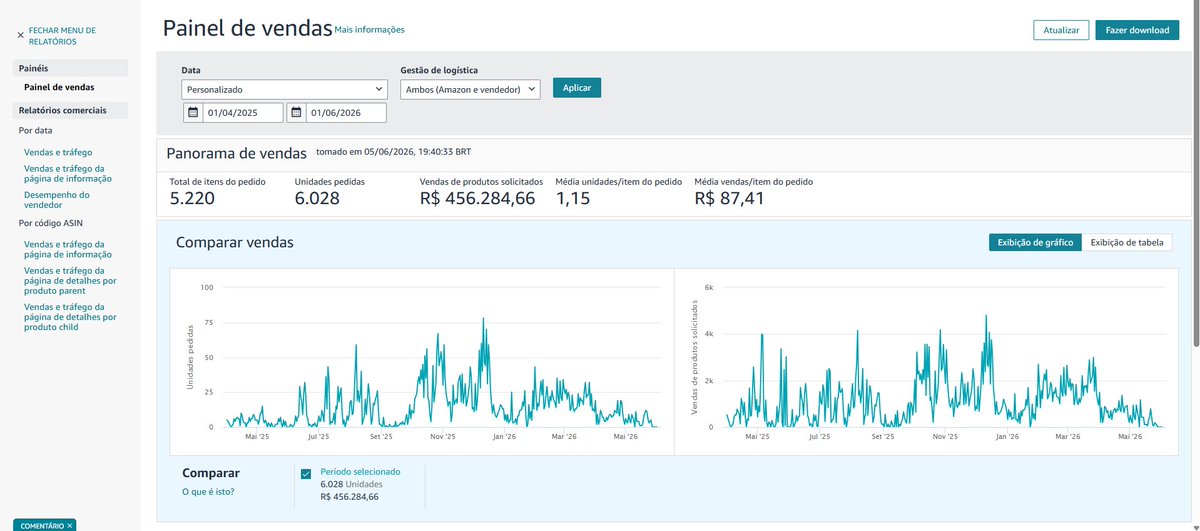This screenshot has height=531, width=1200.
Task: Click the end date field 01/06/2026
Action: click(347, 113)
